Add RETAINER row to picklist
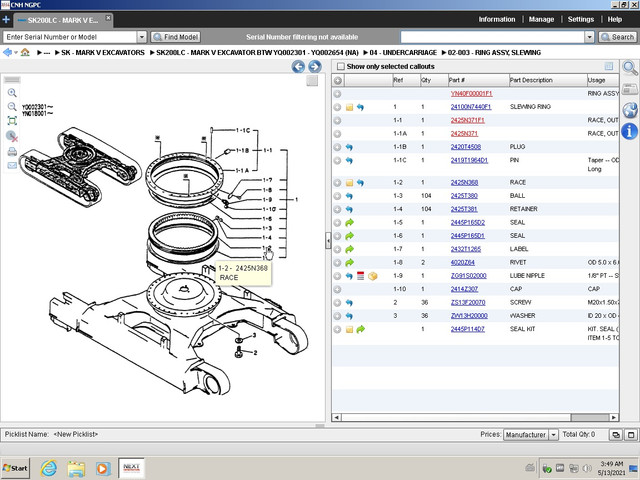 [x=337, y=209]
